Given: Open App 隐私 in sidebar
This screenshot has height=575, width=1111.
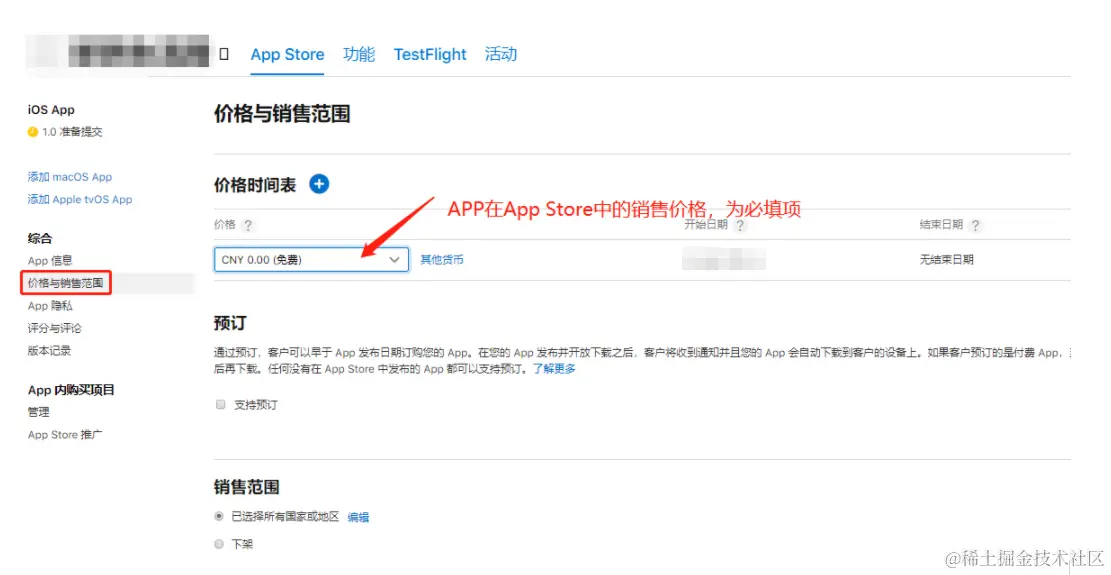Looking at the screenshot, I should [x=50, y=306].
